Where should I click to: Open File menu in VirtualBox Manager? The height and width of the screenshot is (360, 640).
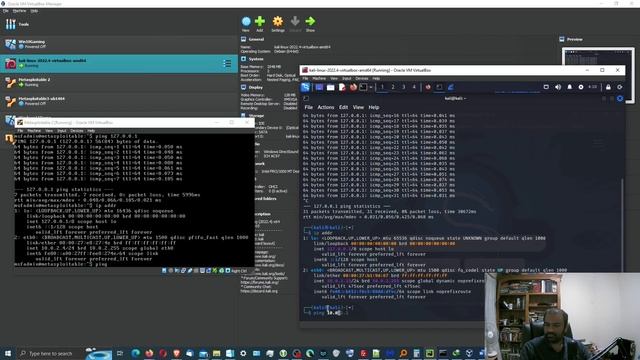(x=5, y=11)
